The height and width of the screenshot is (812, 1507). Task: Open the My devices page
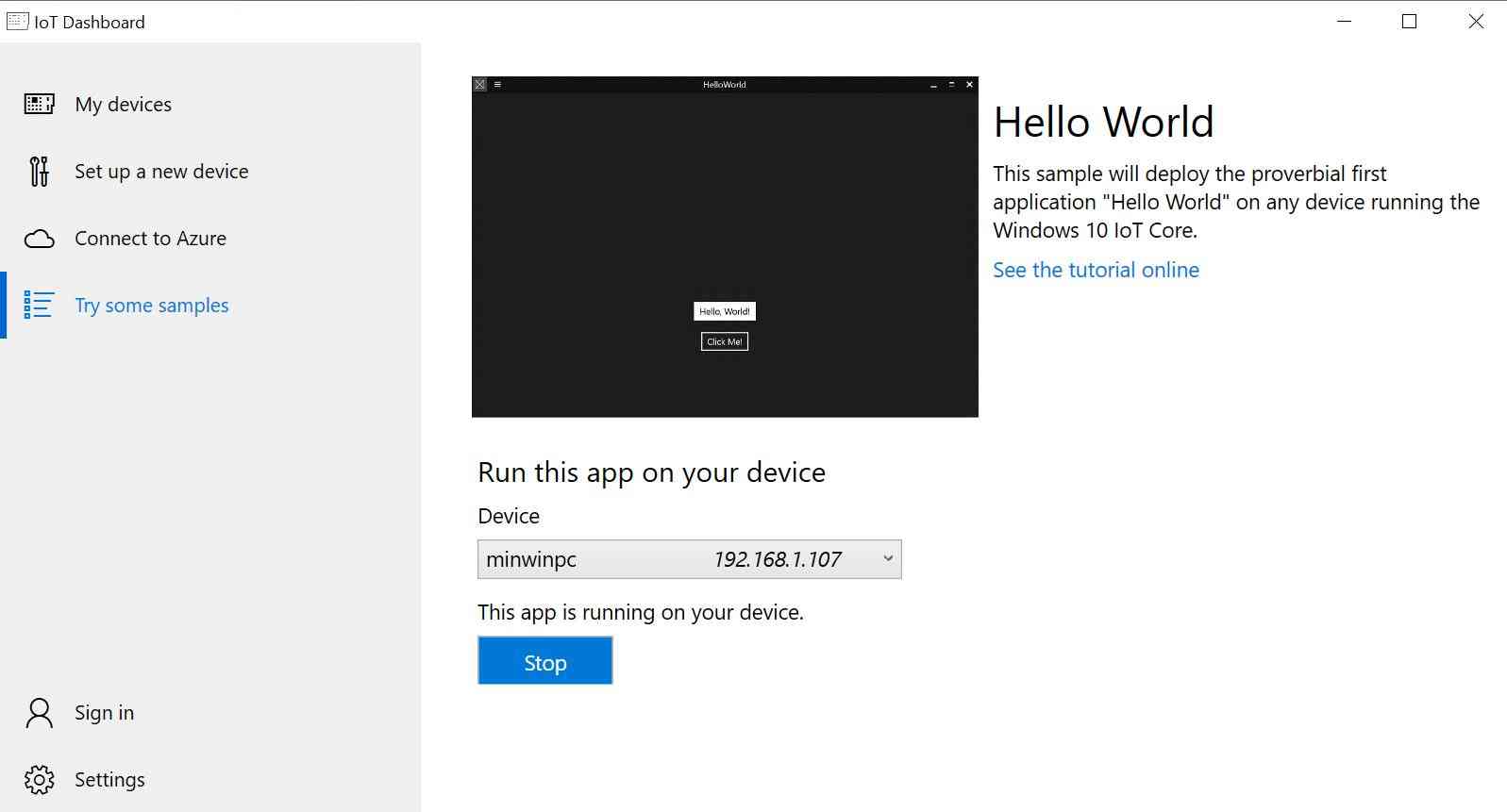tap(210, 104)
